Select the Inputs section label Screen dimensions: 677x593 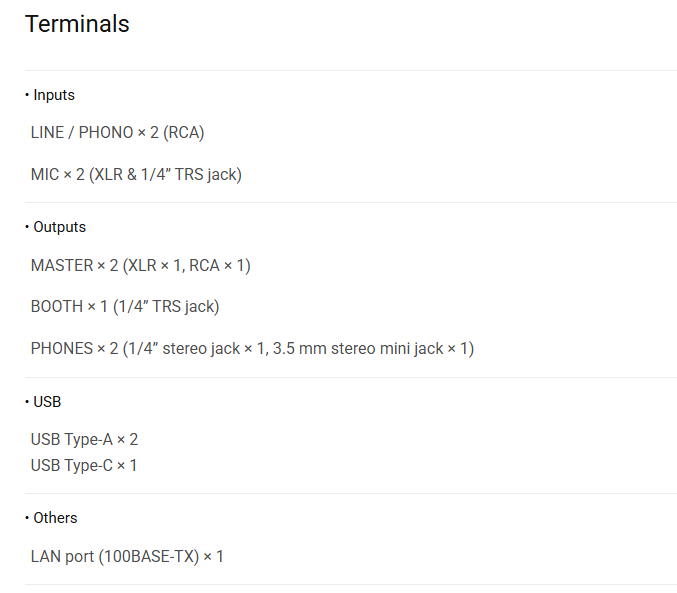coord(53,95)
